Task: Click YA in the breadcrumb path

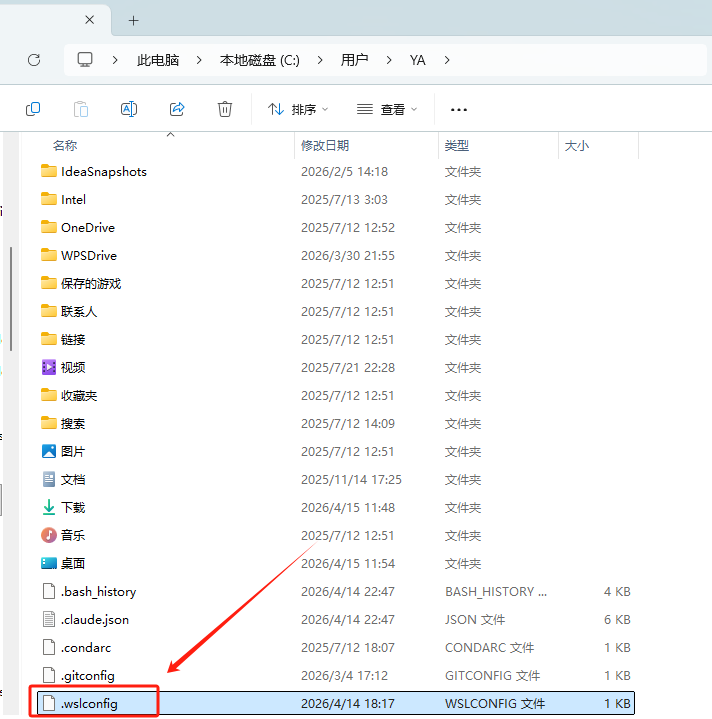Action: point(418,60)
